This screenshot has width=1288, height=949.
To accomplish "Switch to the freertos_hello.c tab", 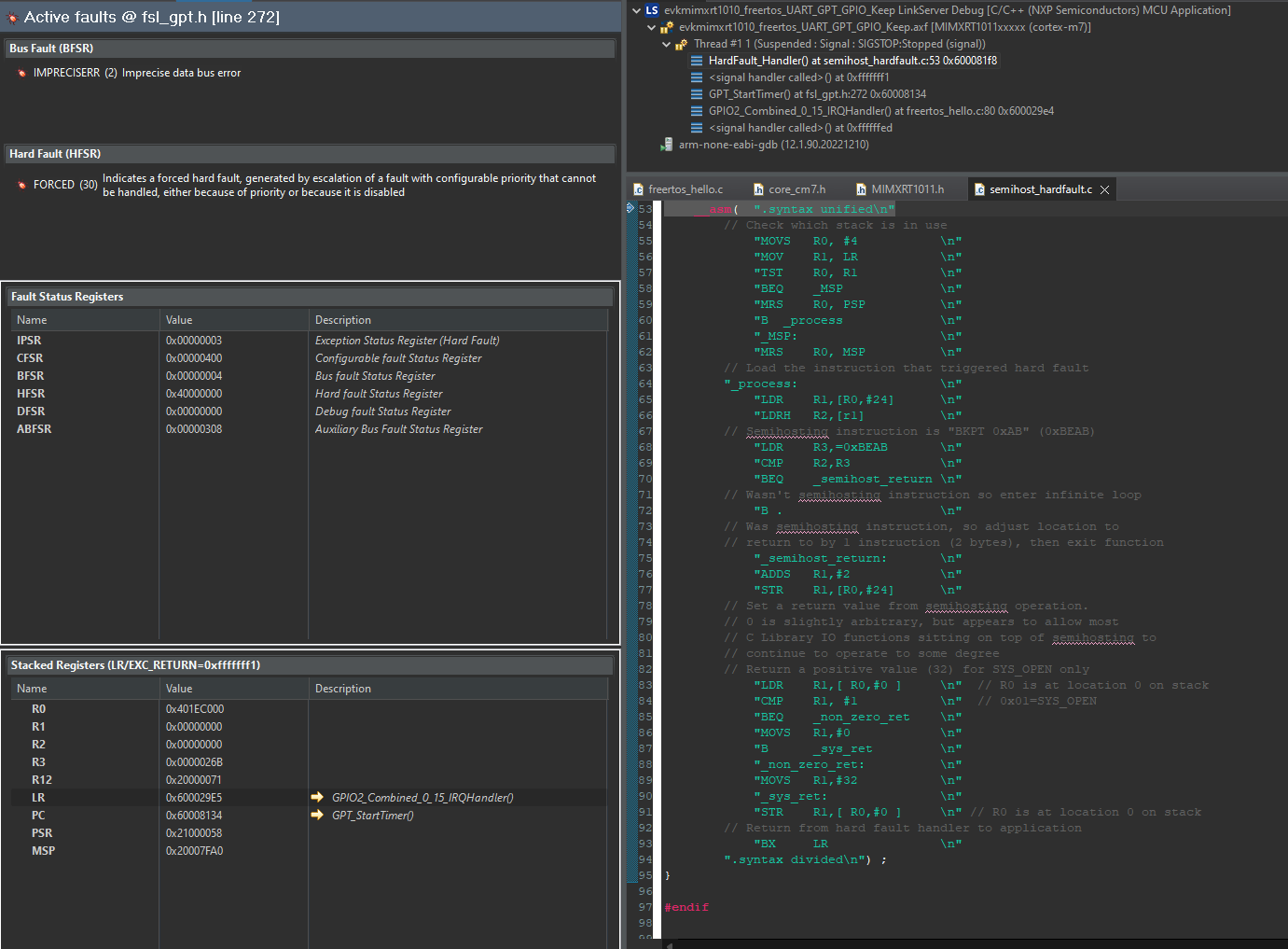I will pos(685,189).
